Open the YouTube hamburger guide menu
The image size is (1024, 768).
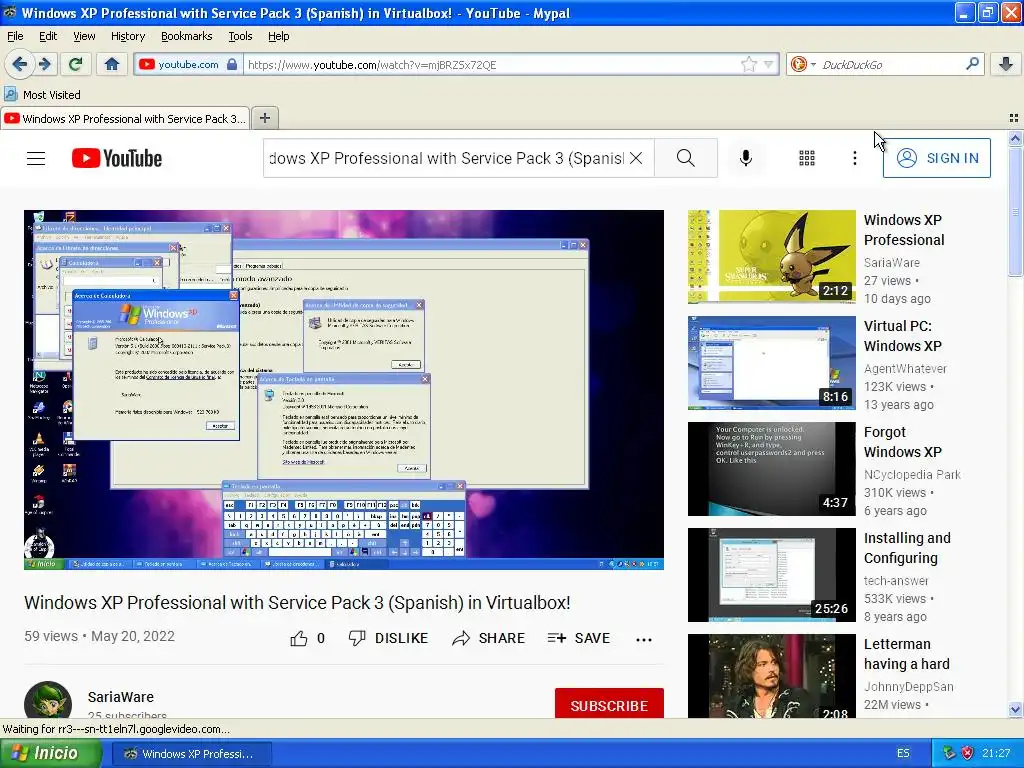coord(36,158)
